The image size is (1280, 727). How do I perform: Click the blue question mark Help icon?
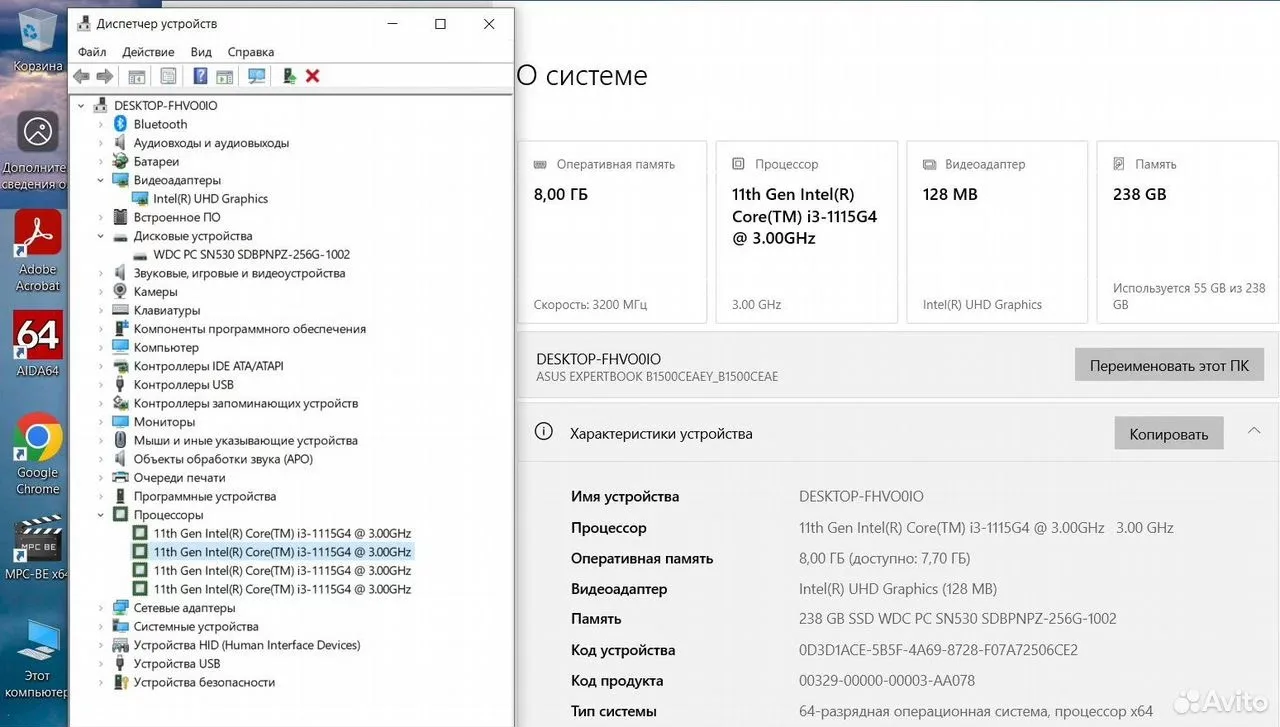pos(200,76)
